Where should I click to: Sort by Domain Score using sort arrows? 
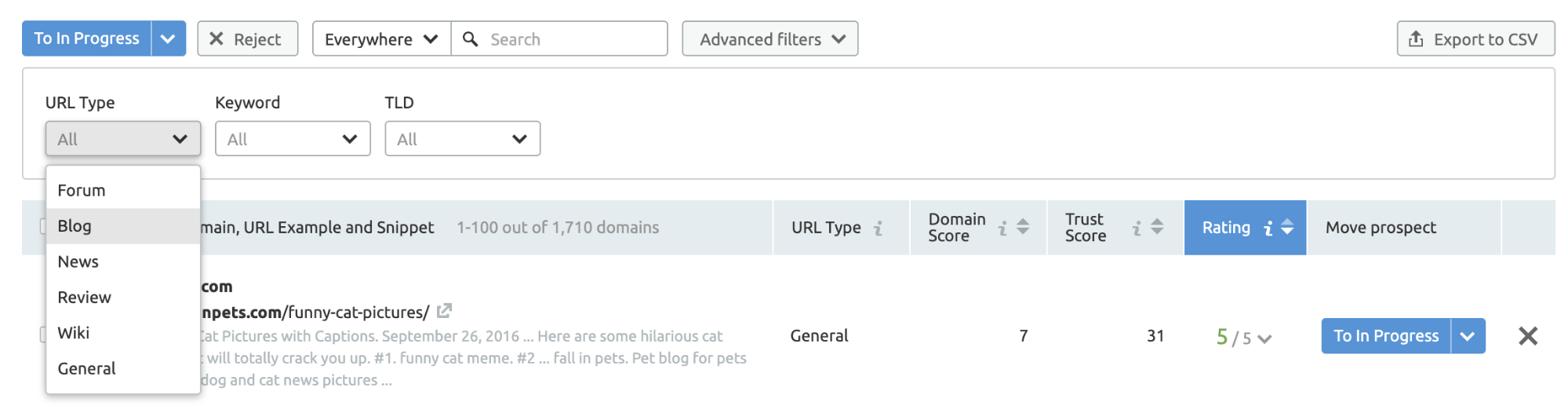coord(1023,227)
